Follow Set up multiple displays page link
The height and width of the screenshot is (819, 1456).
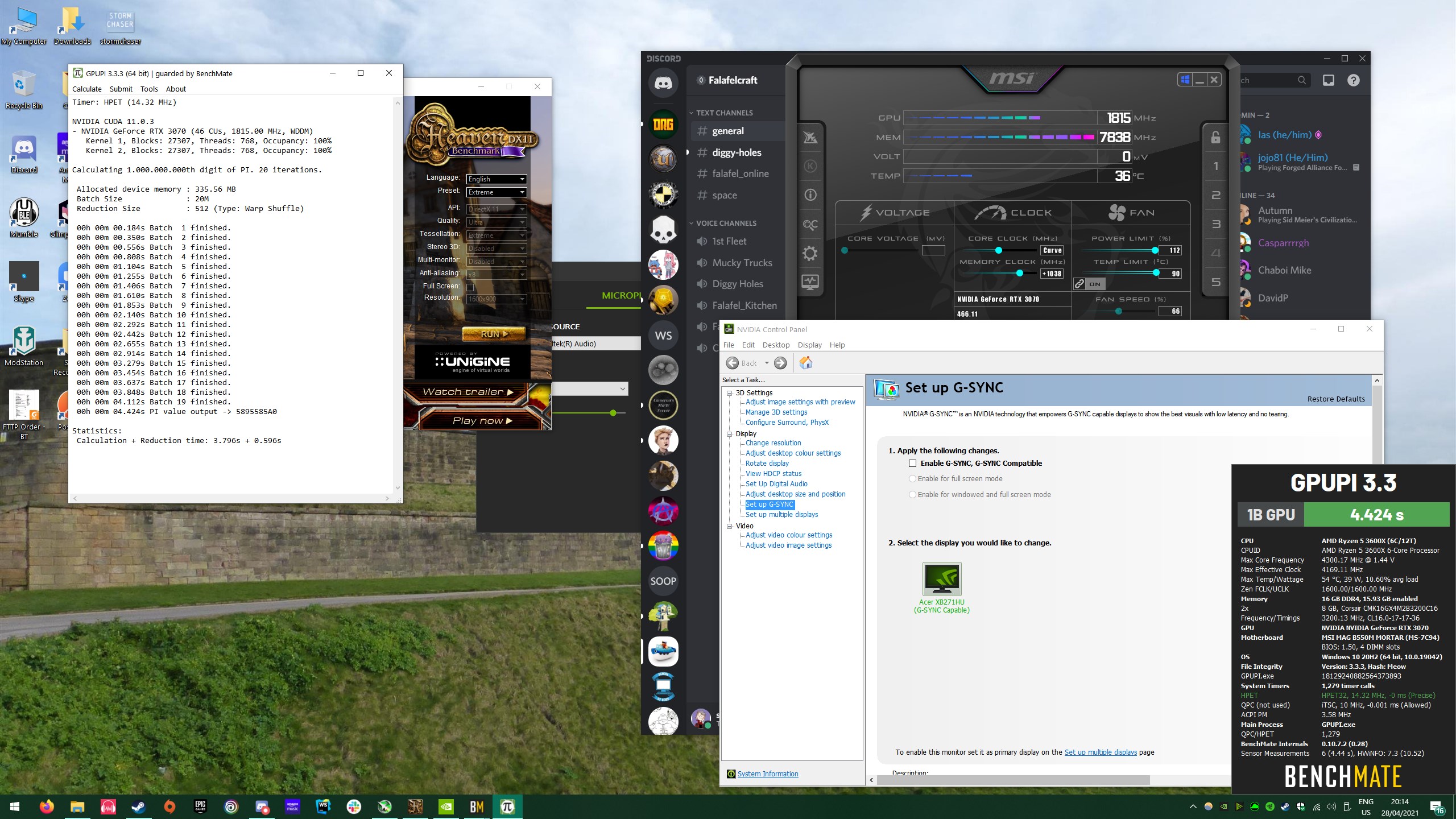pos(1101,752)
